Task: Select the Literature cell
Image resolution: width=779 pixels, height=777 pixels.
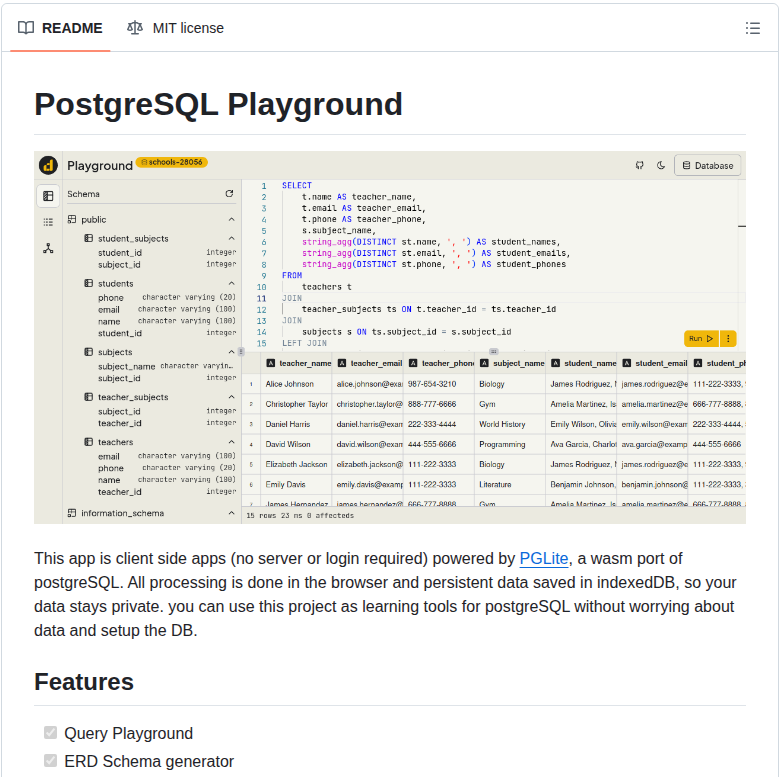Action: coord(510,484)
